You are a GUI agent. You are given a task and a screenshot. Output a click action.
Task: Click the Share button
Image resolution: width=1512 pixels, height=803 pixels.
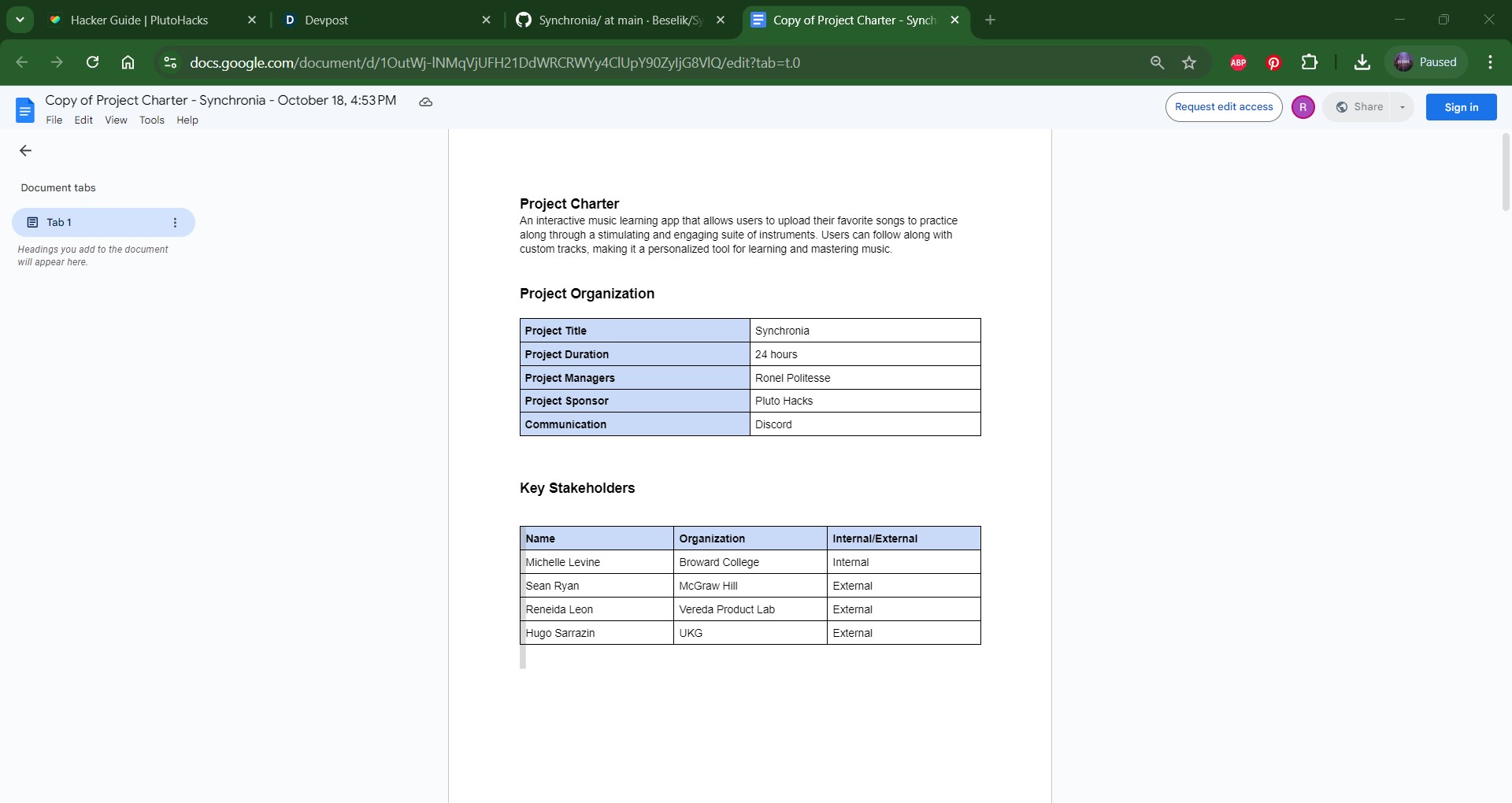pos(1358,107)
